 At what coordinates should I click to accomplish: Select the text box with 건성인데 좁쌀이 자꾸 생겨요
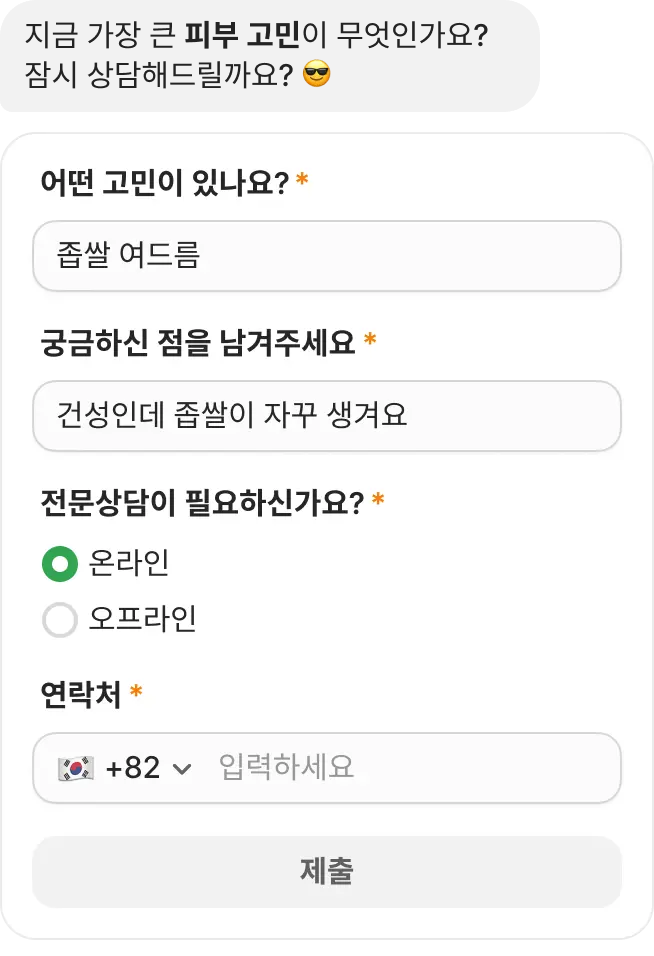327,417
